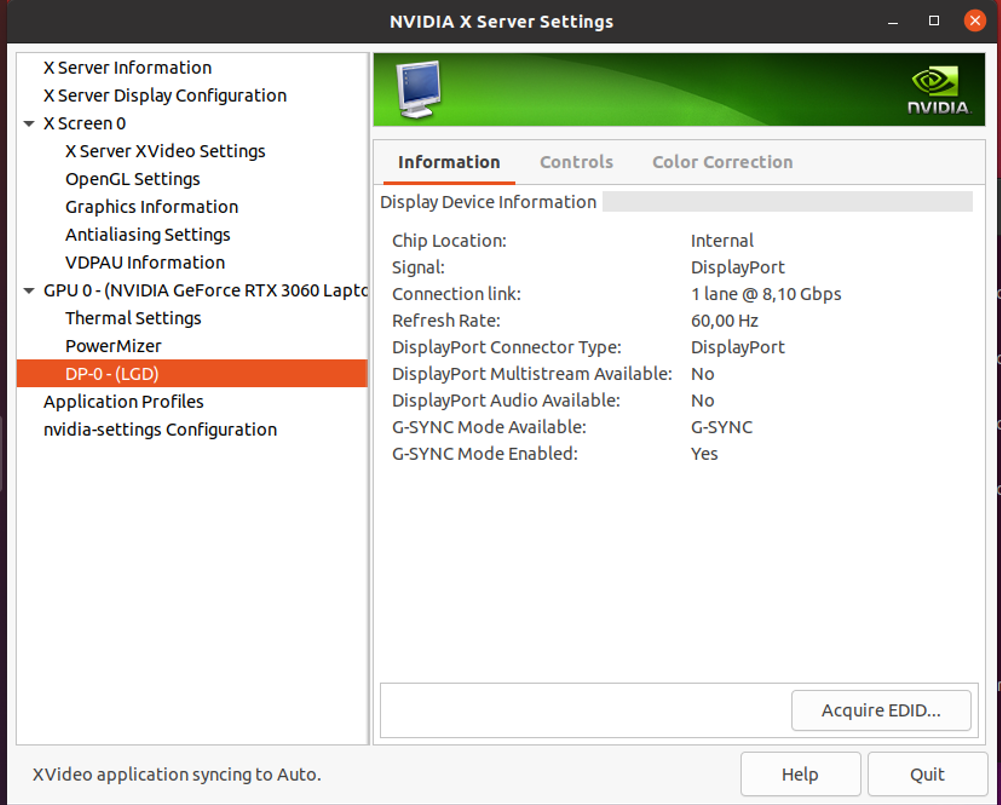The width and height of the screenshot is (1001, 805).
Task: Click the monitor icon in the green banner
Action: 419,89
